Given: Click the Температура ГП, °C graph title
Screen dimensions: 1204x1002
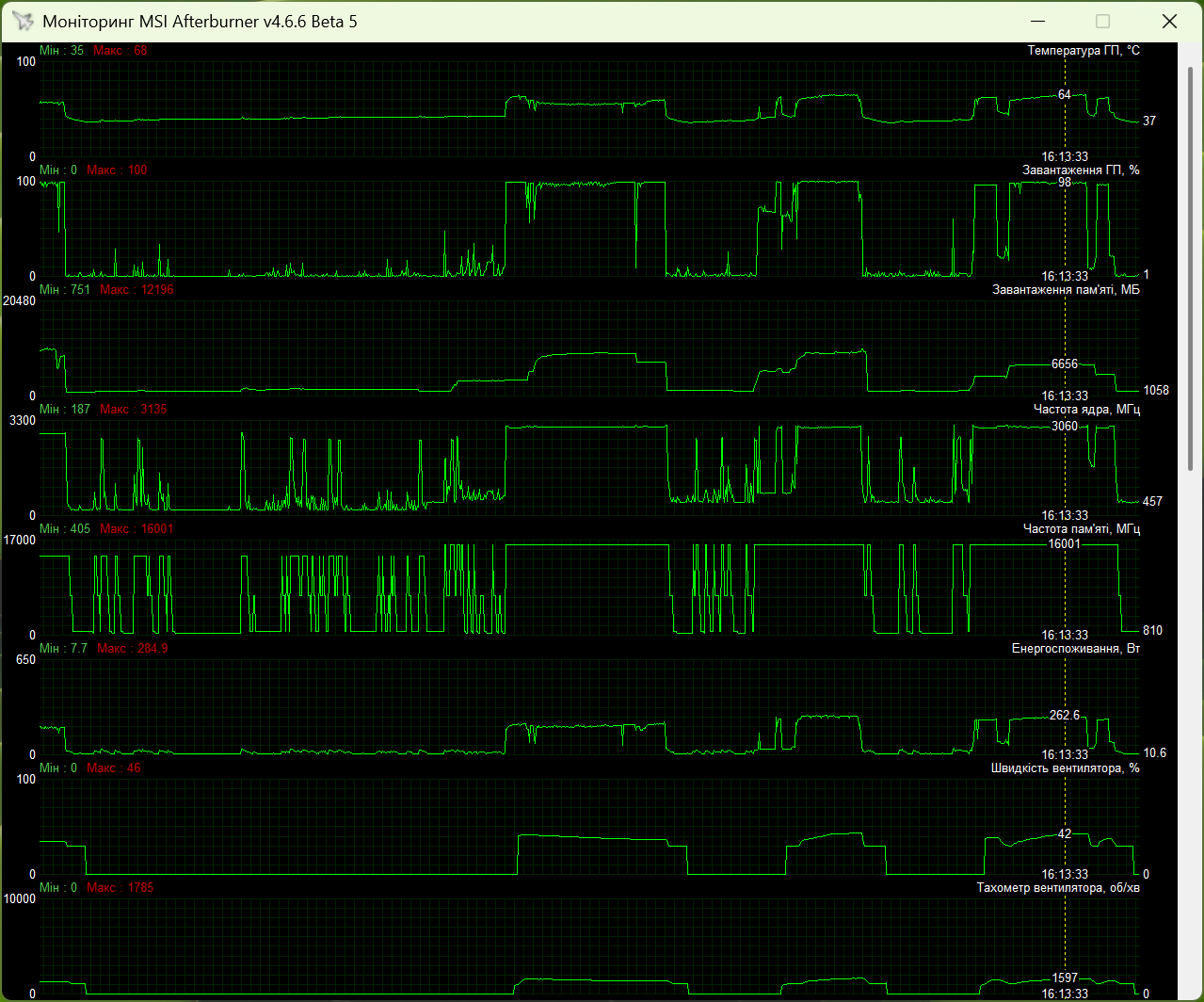Looking at the screenshot, I should coord(1084,50).
